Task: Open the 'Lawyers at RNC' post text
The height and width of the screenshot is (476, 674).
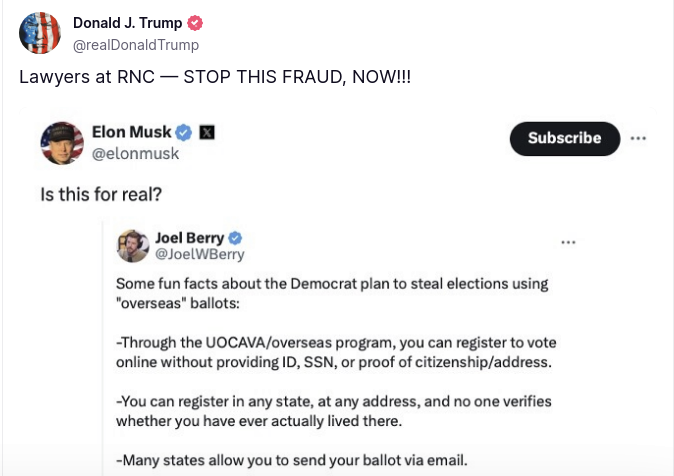Action: coord(215,77)
